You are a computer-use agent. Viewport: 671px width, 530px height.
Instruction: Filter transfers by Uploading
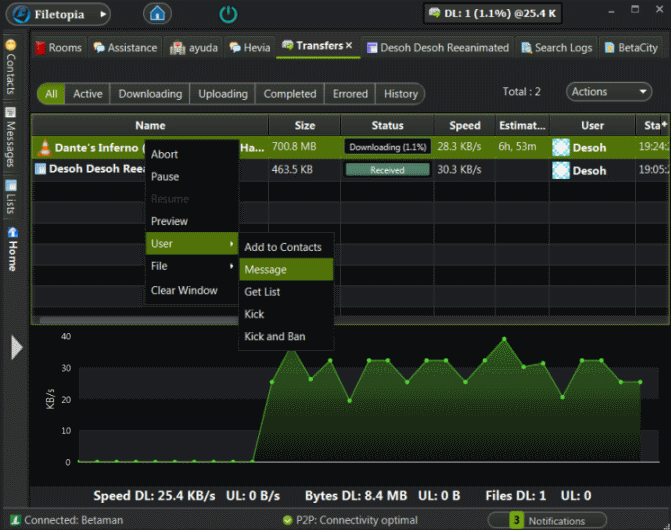[x=223, y=94]
